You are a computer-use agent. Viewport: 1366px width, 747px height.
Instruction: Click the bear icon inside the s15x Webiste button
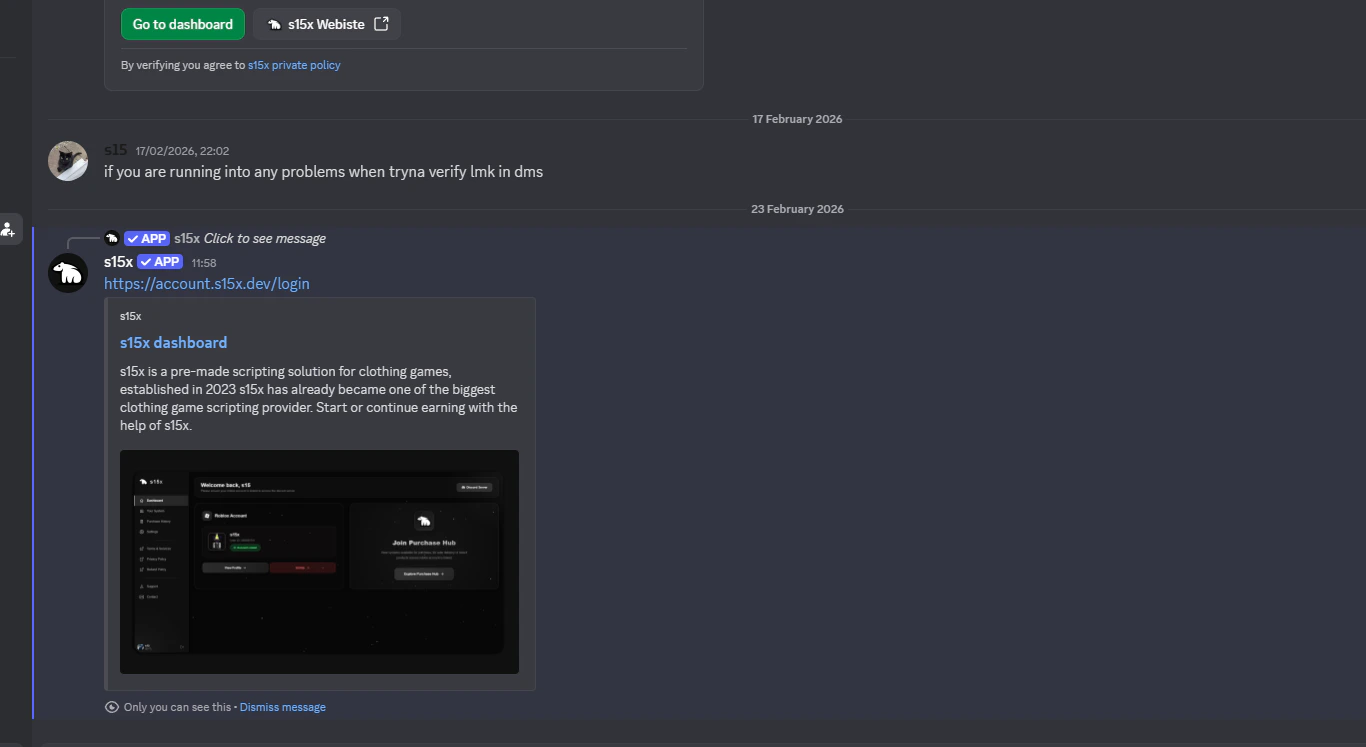coord(274,24)
